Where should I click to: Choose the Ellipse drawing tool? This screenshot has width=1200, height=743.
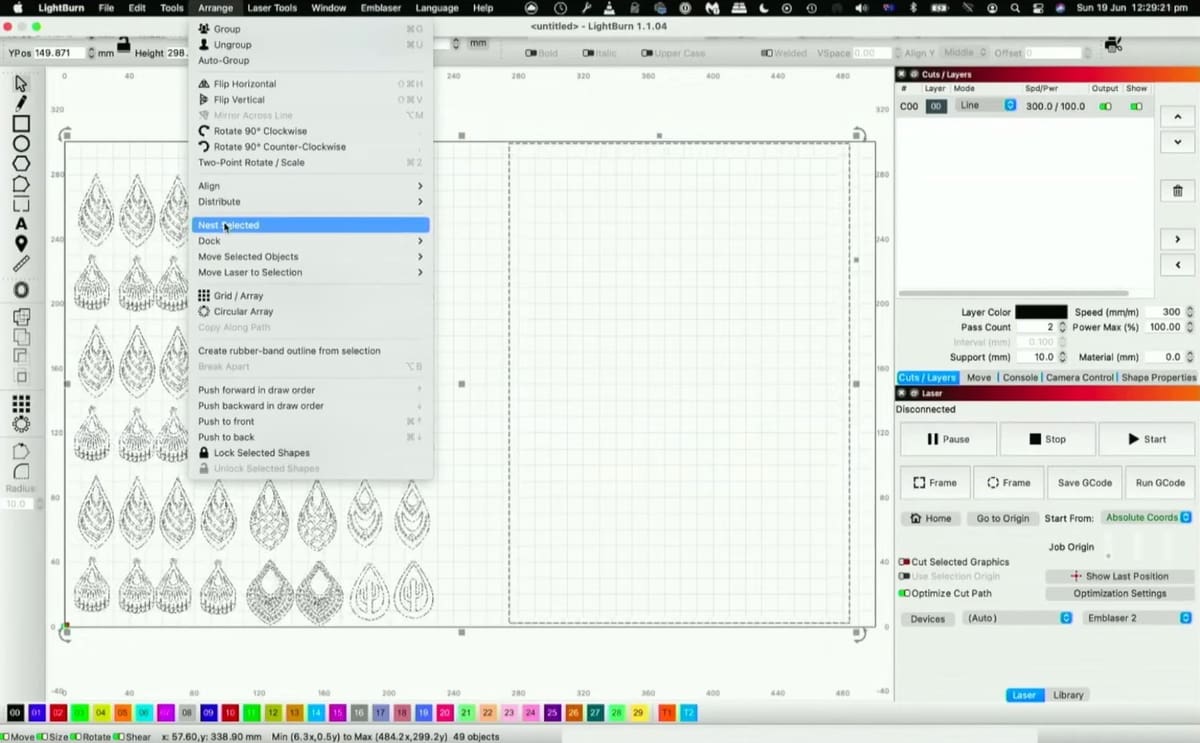point(21,144)
